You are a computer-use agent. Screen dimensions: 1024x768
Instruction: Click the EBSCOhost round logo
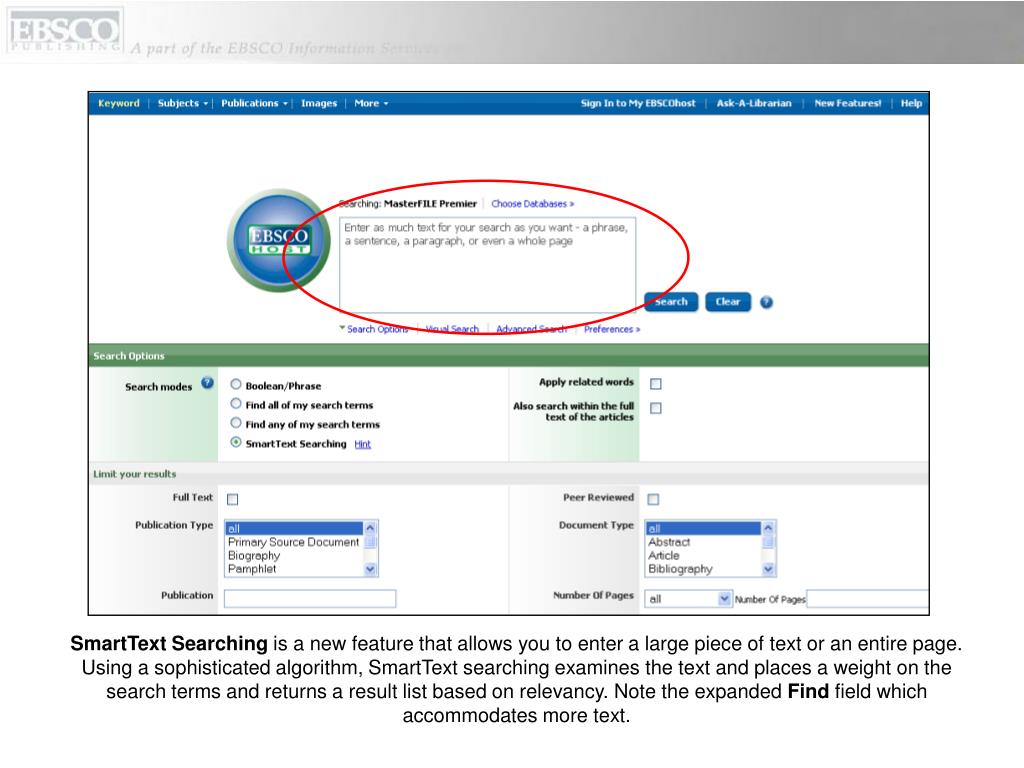tap(280, 240)
